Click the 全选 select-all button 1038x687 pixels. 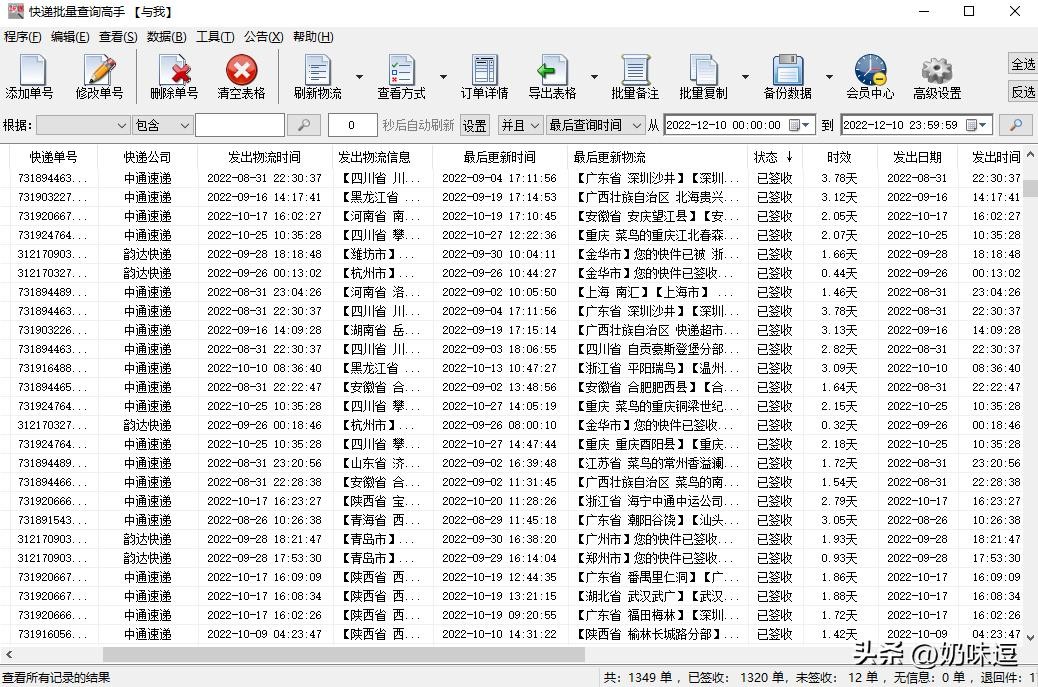pyautogui.click(x=1022, y=64)
